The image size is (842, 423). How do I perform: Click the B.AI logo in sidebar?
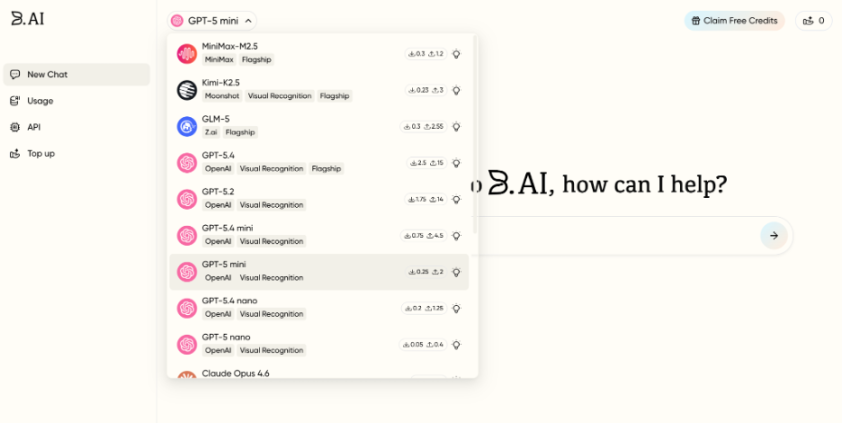(x=28, y=19)
